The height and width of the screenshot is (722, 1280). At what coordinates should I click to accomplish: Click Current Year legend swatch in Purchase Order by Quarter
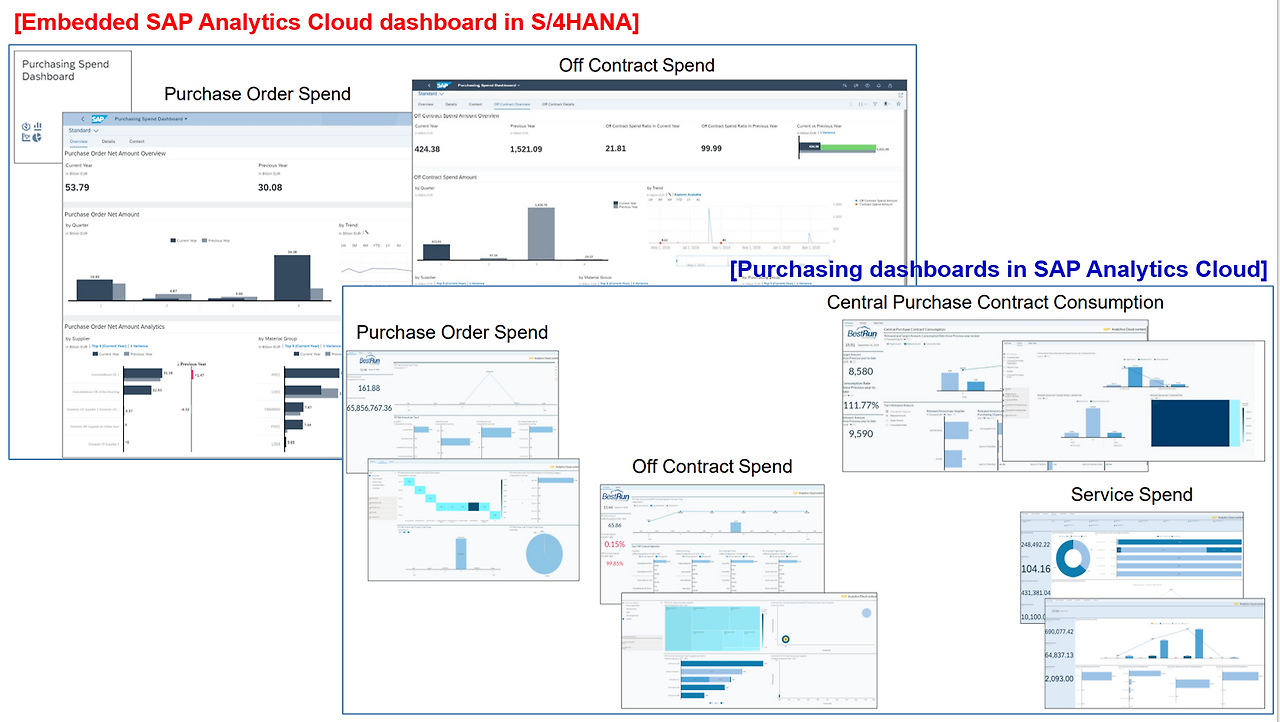(174, 240)
